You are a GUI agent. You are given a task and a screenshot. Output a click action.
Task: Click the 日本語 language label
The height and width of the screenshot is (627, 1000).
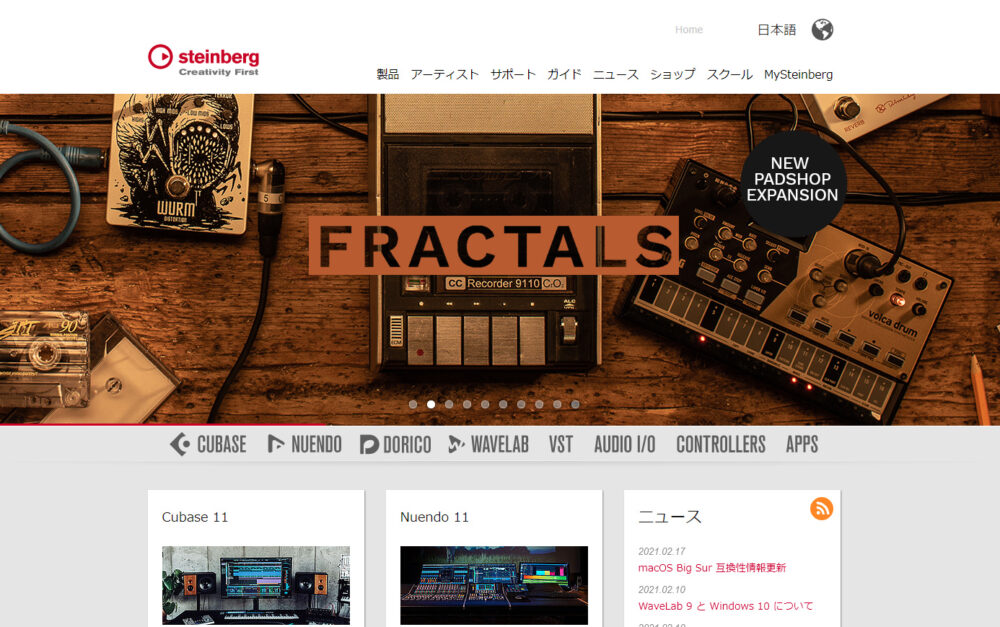776,29
